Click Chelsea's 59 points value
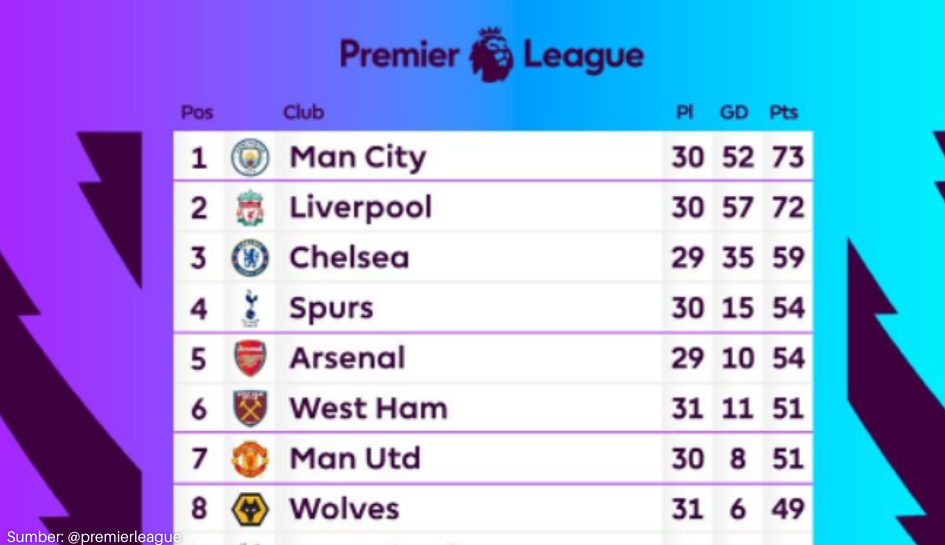Viewport: 945px width, 545px height. tap(788, 258)
